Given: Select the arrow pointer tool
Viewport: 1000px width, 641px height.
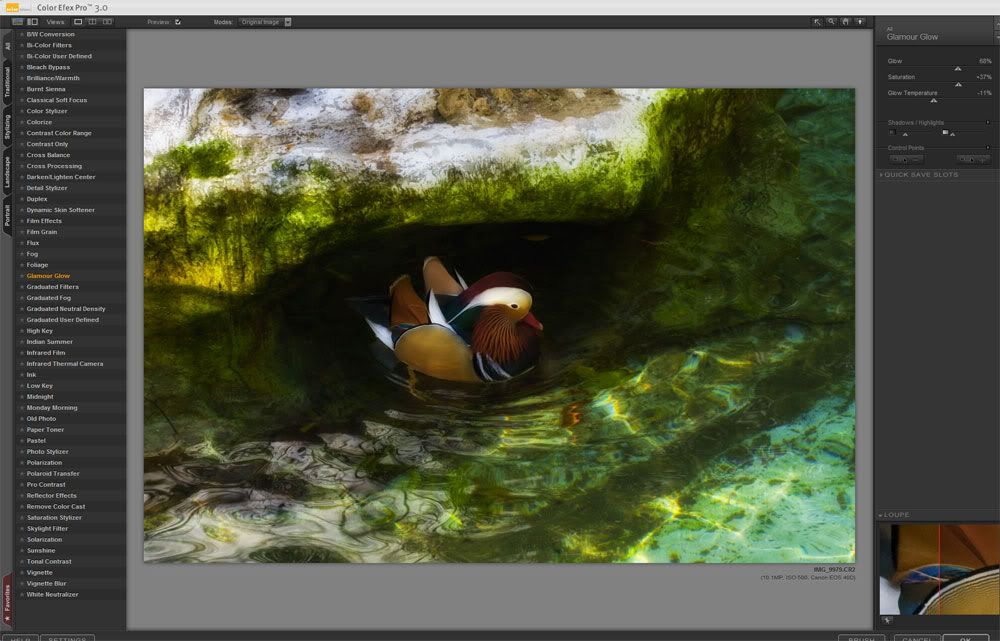Looking at the screenshot, I should click(817, 21).
